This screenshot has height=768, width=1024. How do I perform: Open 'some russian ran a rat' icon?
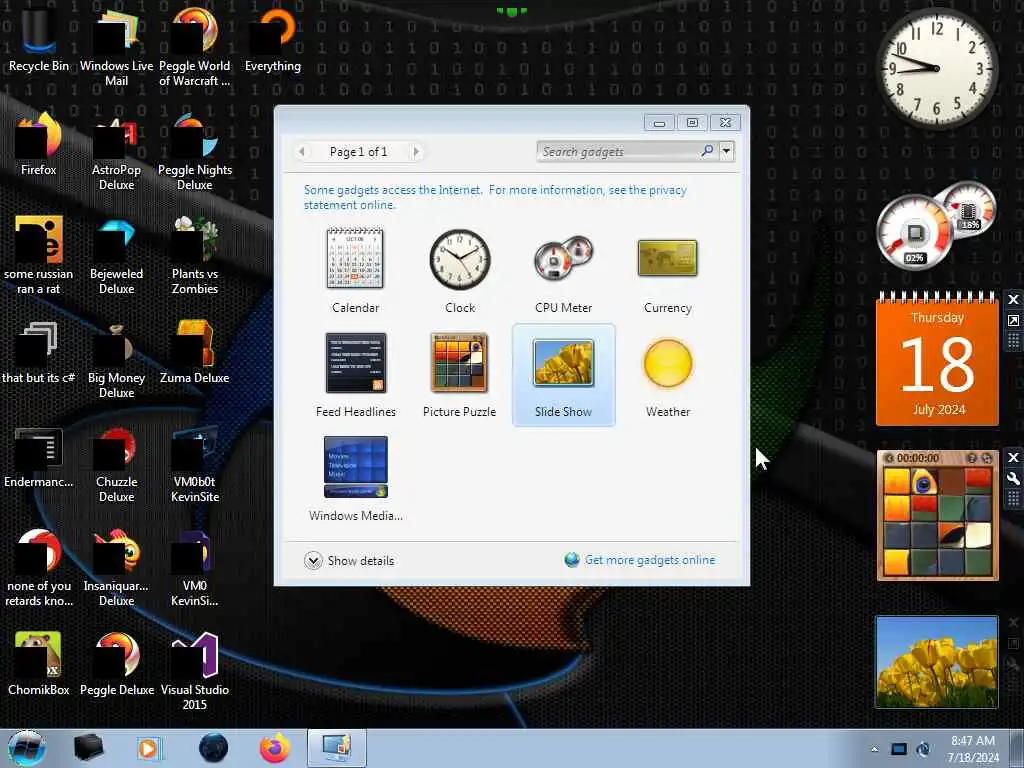(x=39, y=256)
